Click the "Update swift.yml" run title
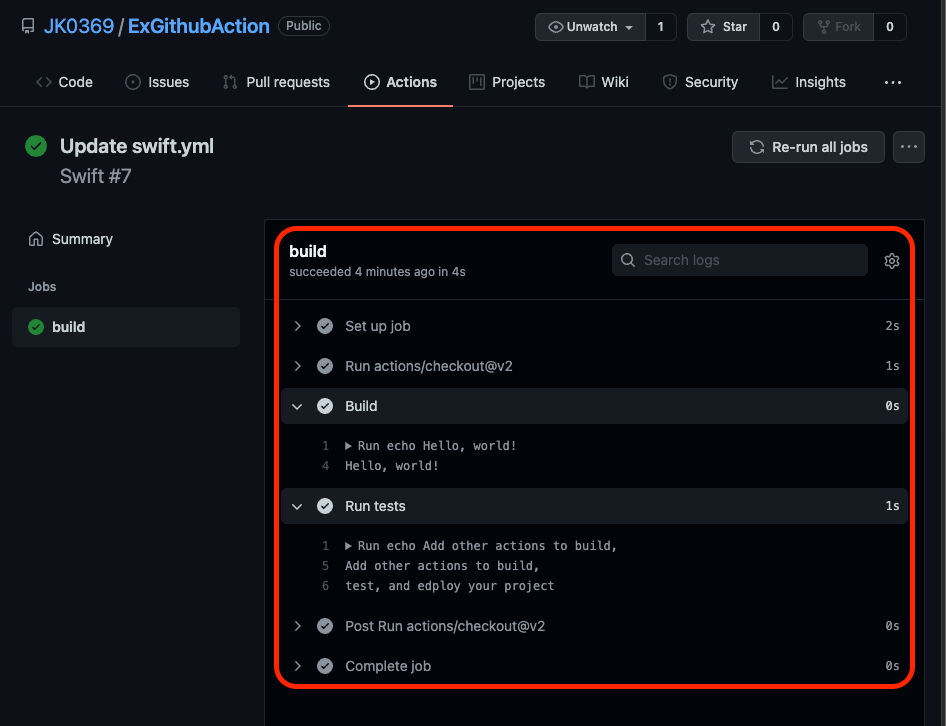Viewport: 946px width, 726px height. click(x=137, y=146)
